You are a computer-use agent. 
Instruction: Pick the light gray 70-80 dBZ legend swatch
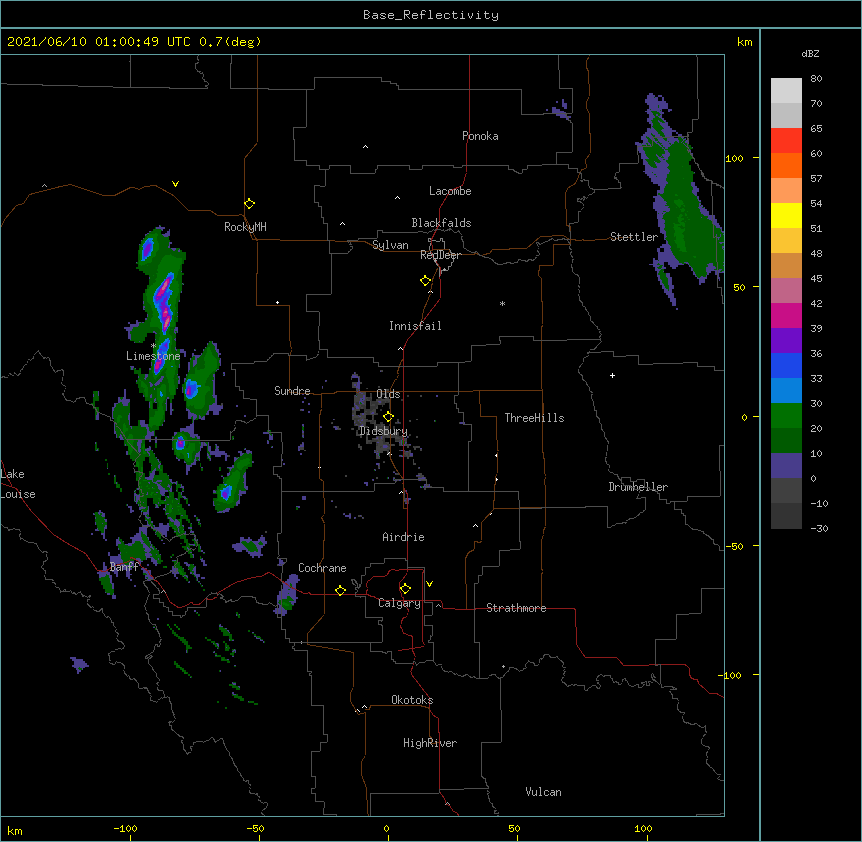click(786, 91)
